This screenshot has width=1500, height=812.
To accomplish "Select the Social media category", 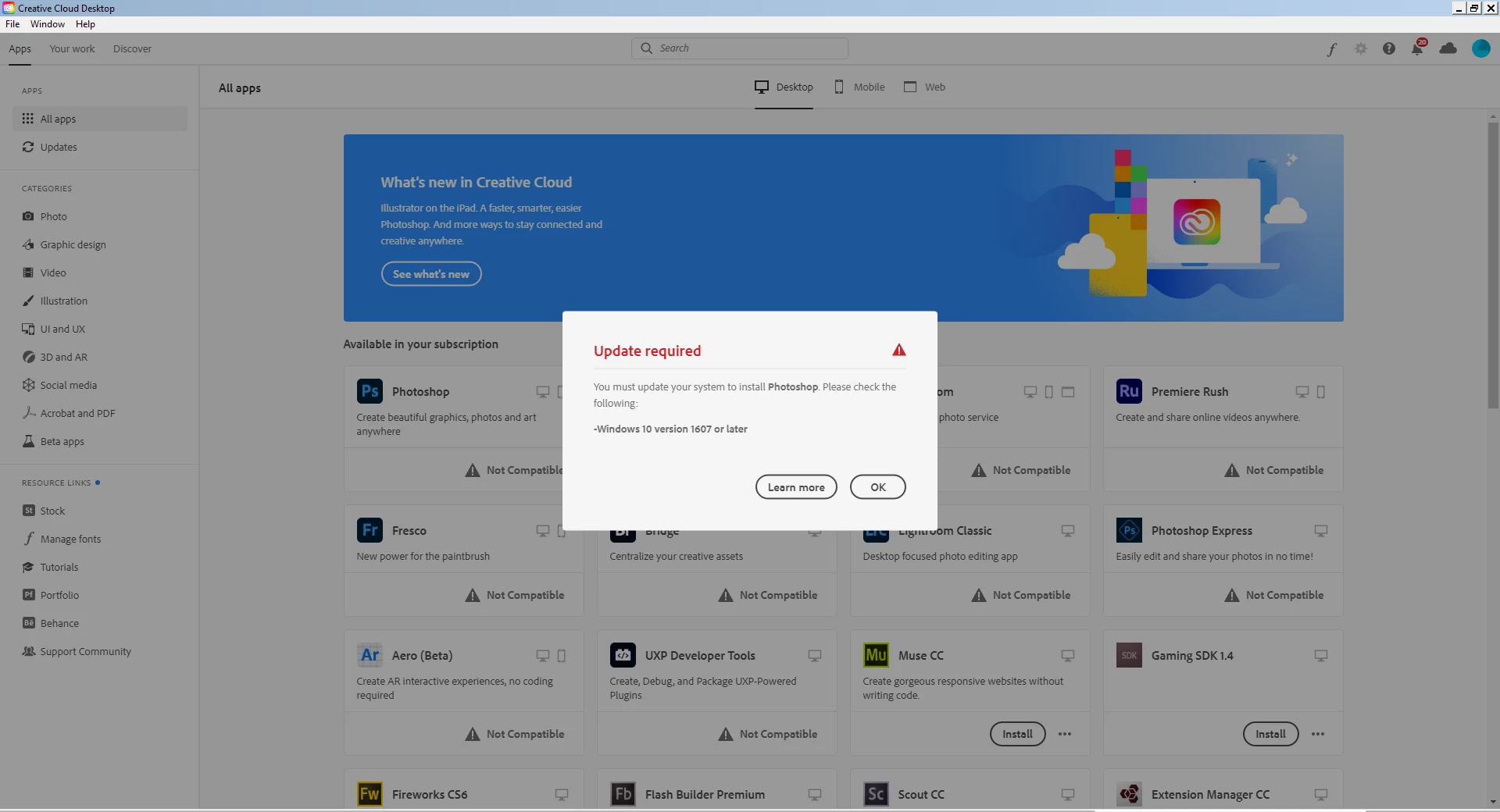I will [x=100, y=385].
